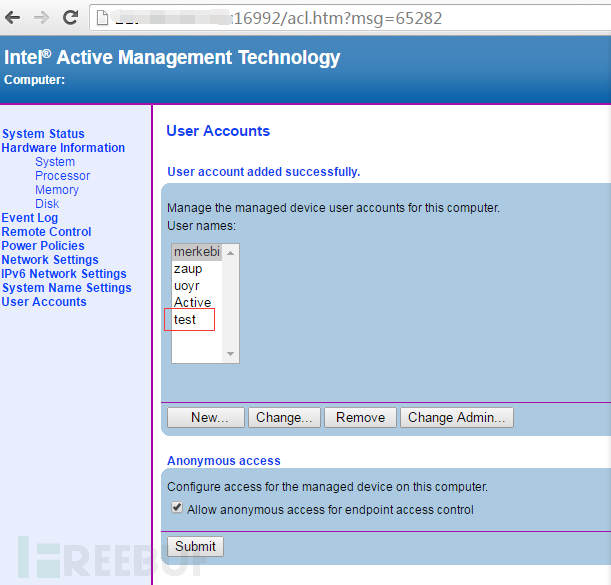Open Power Policies page

pos(43,246)
